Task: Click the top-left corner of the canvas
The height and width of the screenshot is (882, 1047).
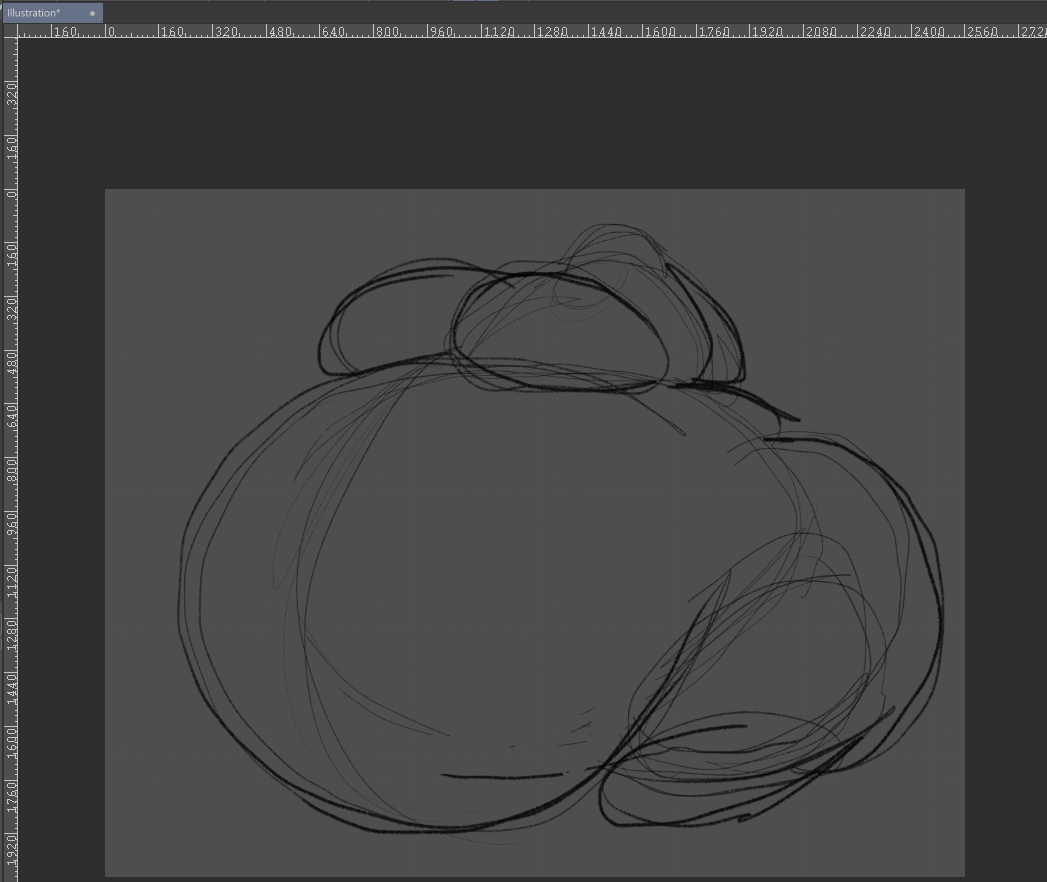Action: point(107,191)
